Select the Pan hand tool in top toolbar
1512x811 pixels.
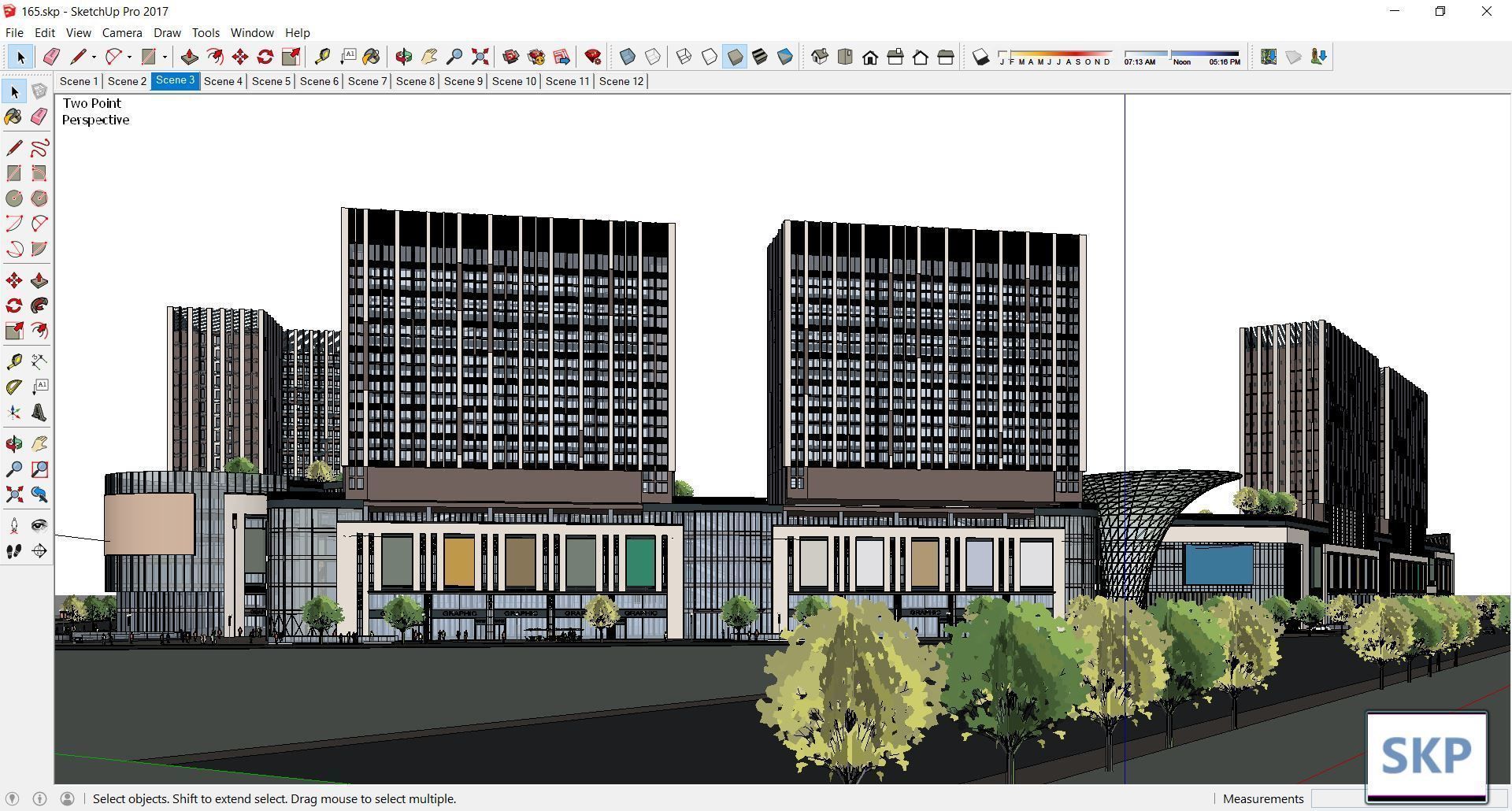429,57
